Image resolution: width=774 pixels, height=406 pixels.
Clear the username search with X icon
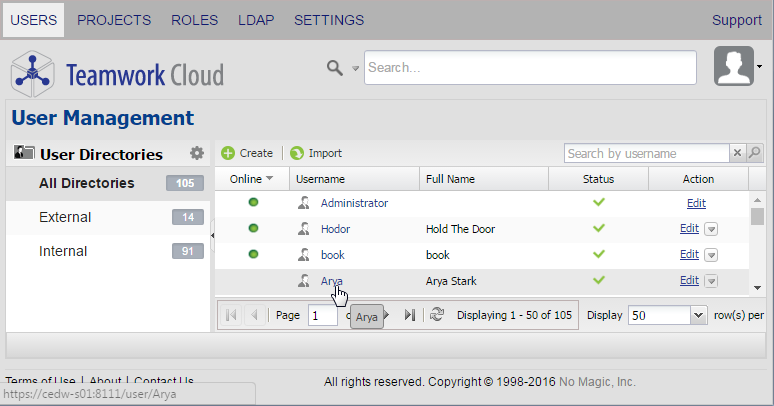click(x=738, y=153)
